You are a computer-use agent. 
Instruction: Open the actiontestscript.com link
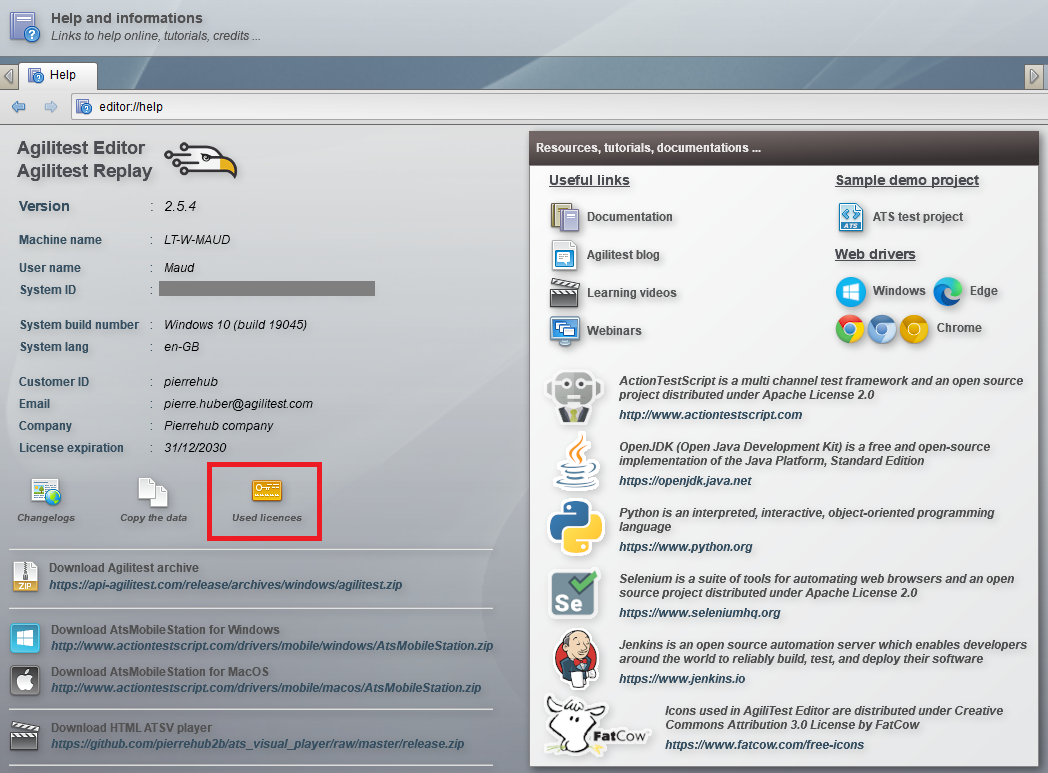[710, 415]
